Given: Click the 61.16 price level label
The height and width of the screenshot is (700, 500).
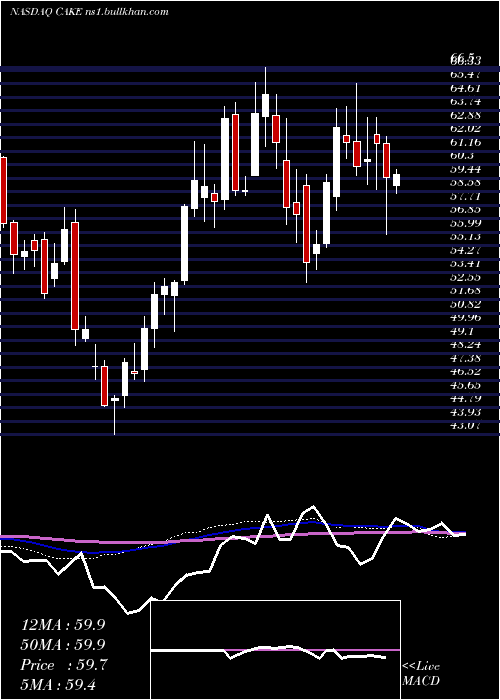Looking at the screenshot, I should point(466,142).
